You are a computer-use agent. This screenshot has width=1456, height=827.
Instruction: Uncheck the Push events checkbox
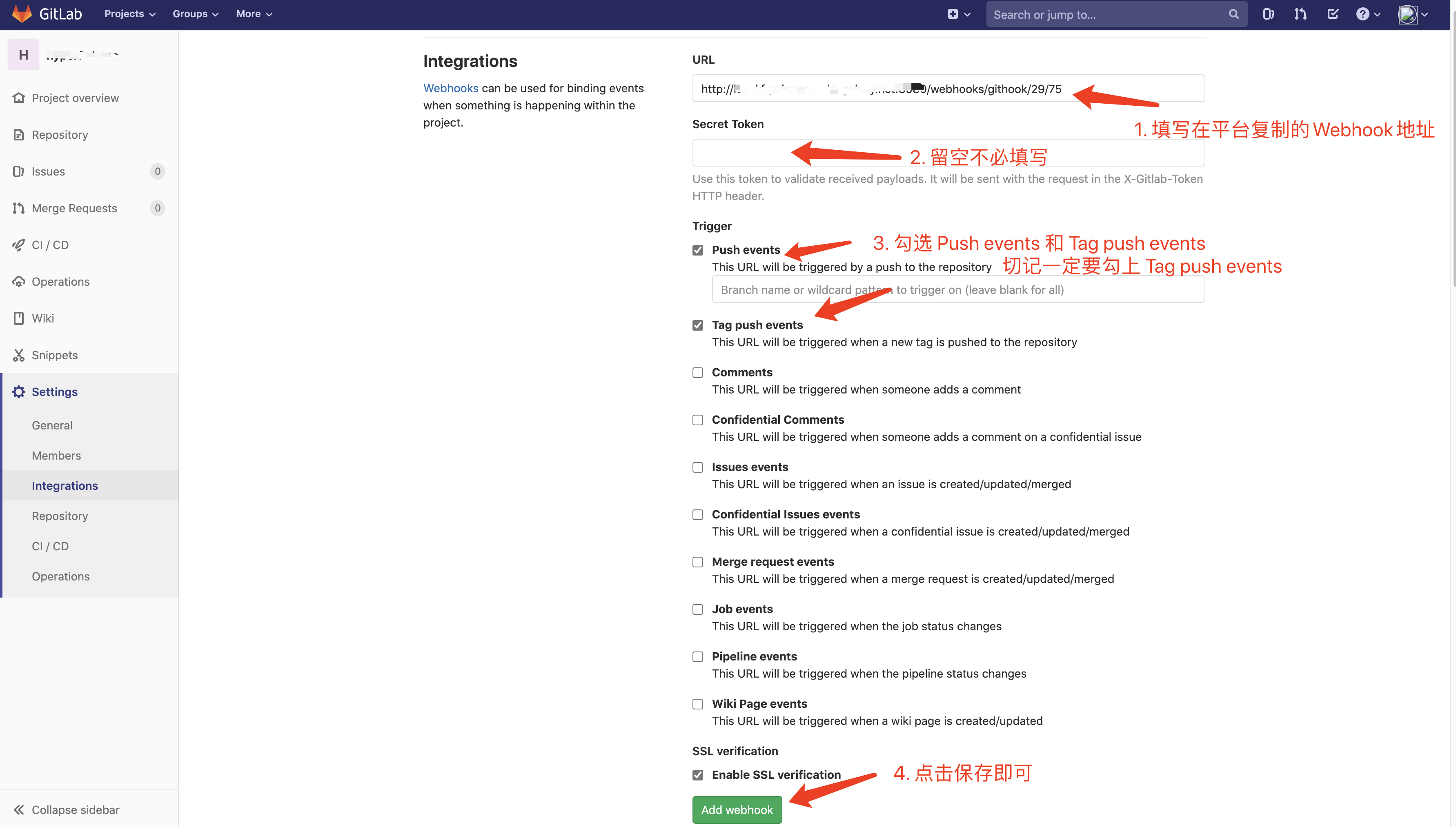[698, 250]
